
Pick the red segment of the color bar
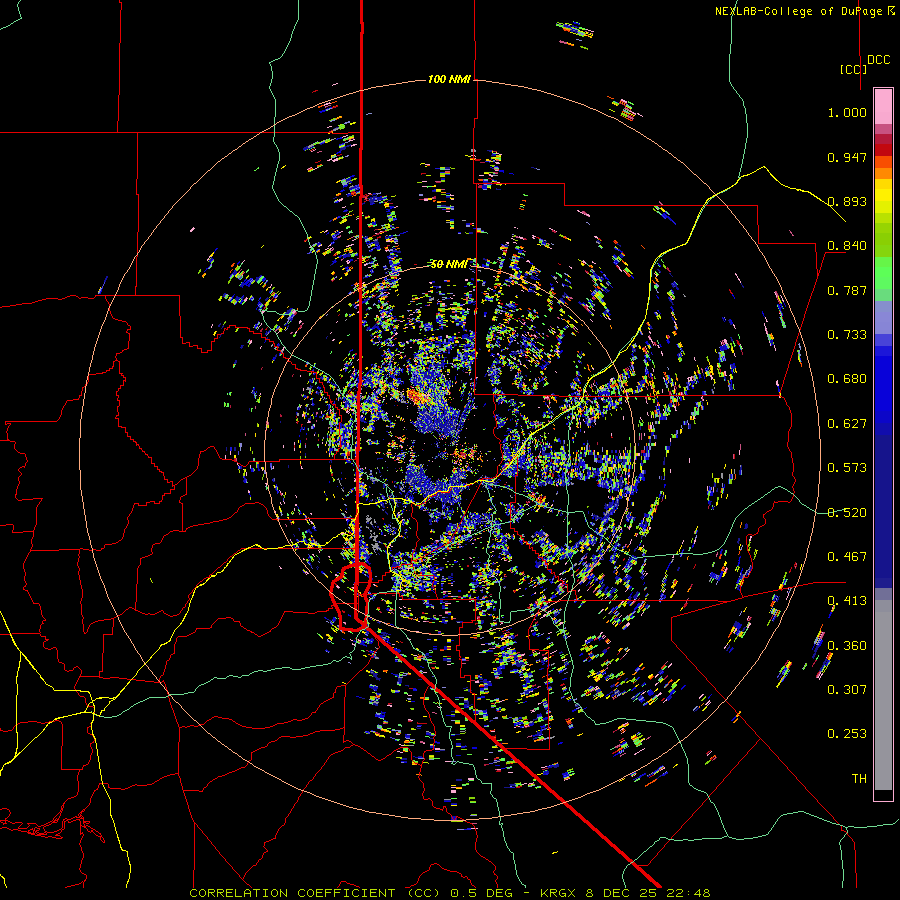[x=883, y=149]
